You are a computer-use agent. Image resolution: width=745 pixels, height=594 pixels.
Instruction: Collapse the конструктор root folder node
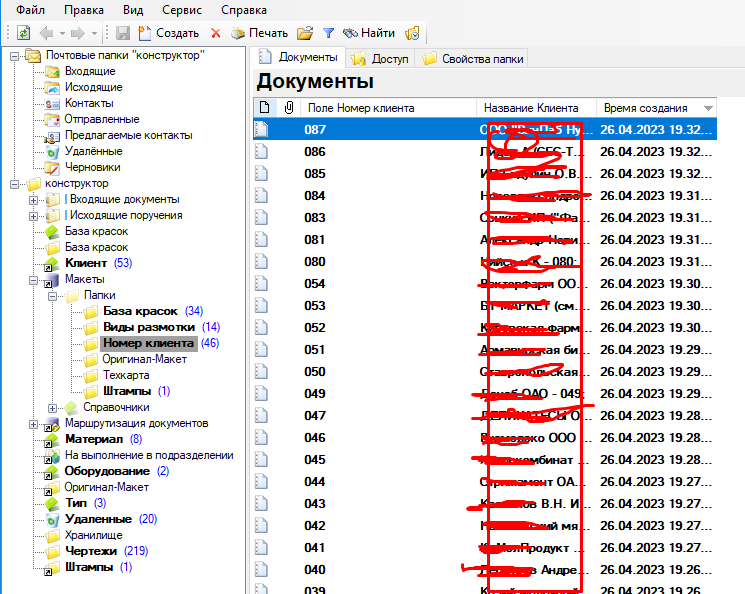pyautogui.click(x=14, y=184)
